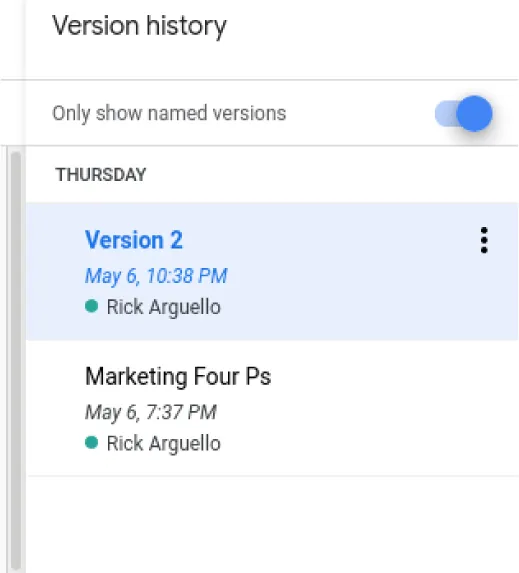Screen dimensions: 519x573
Task: Turn off Only show named versions switch
Action: pos(463,114)
